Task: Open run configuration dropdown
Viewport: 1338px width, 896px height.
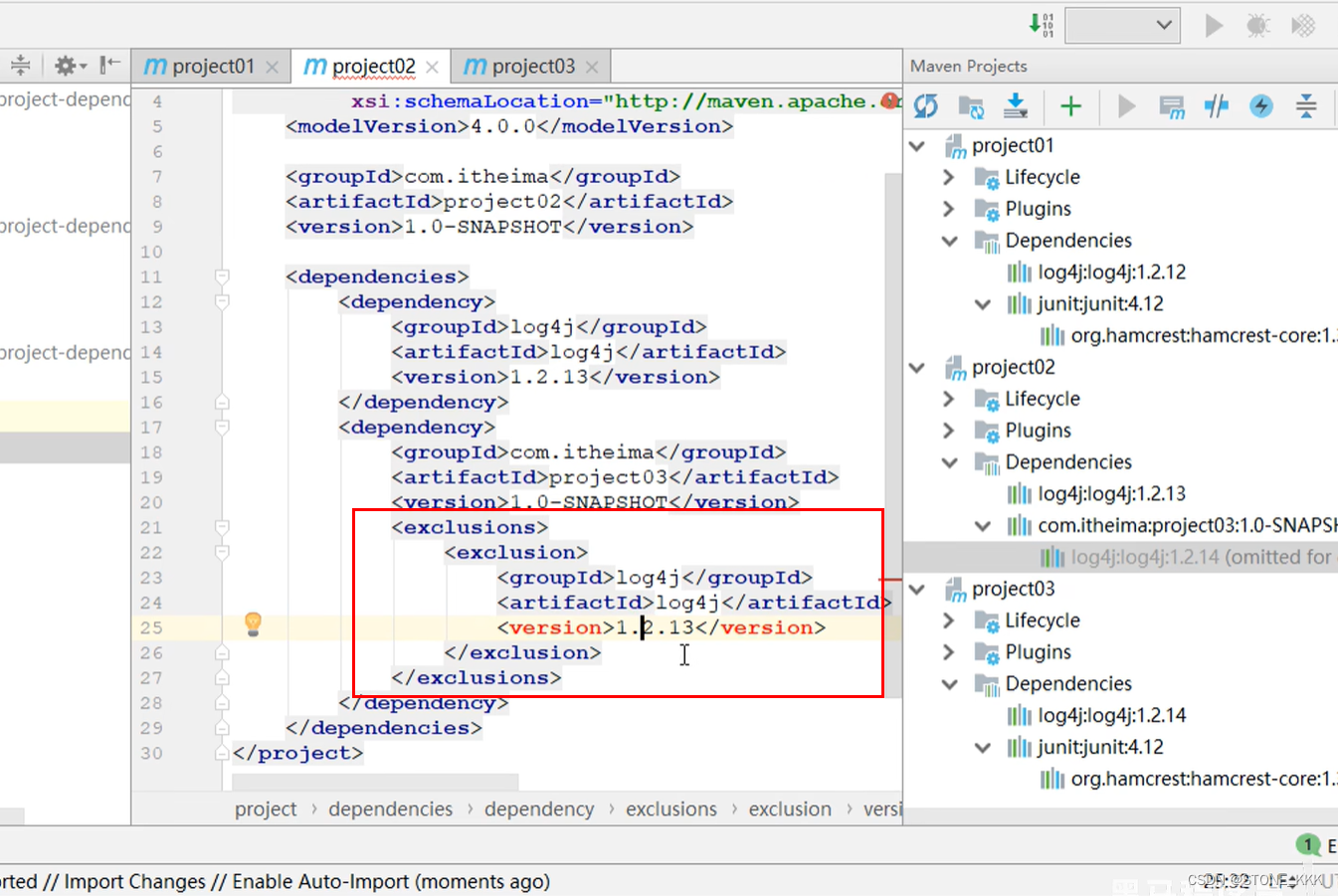Action: (1122, 25)
